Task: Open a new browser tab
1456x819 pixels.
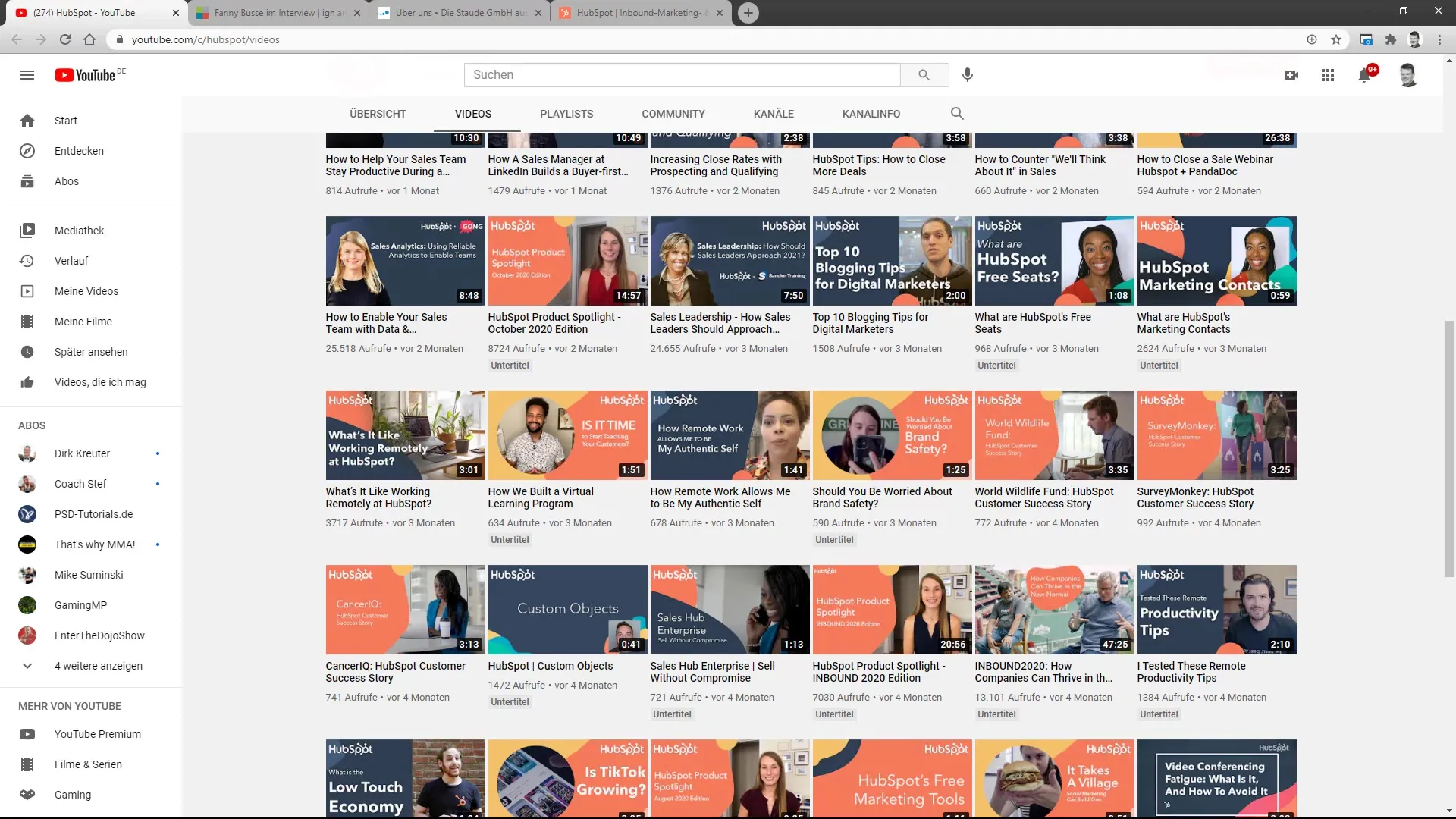Action: coord(748,13)
